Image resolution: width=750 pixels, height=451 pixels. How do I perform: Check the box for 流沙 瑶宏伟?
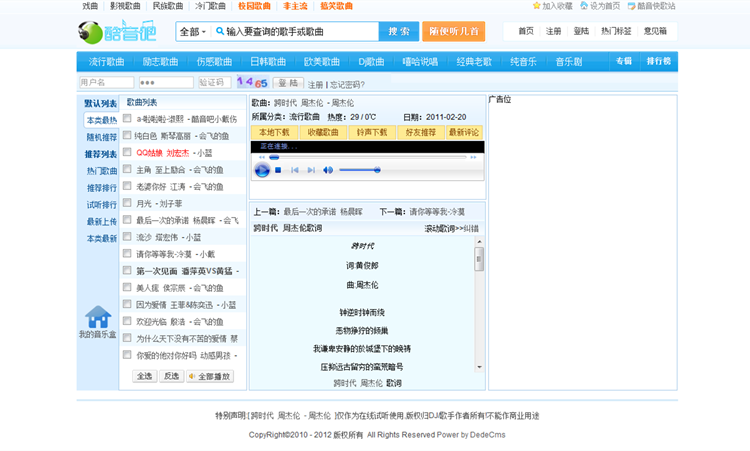[x=127, y=236]
